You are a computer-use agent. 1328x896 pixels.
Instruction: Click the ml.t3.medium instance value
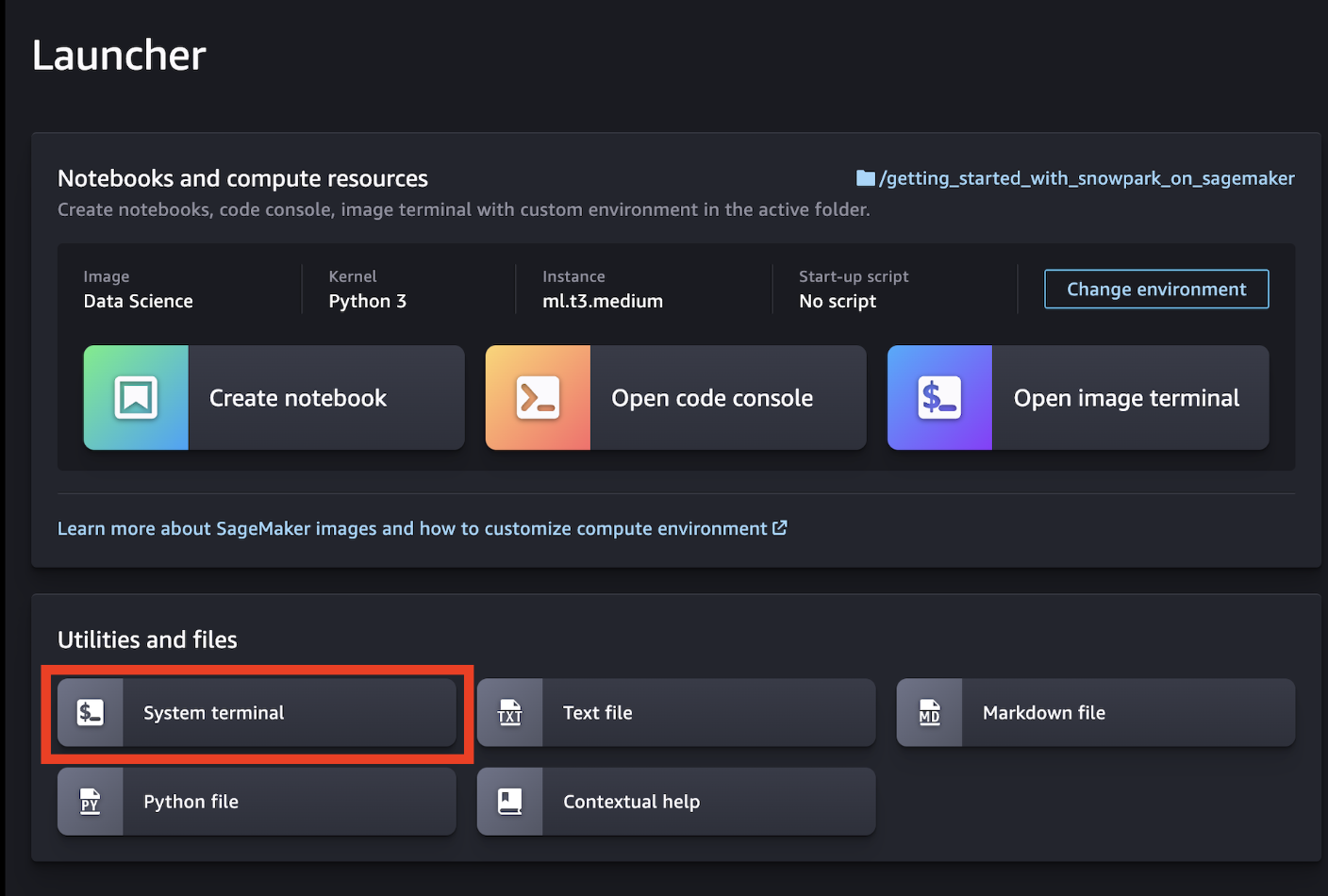pyautogui.click(x=603, y=302)
